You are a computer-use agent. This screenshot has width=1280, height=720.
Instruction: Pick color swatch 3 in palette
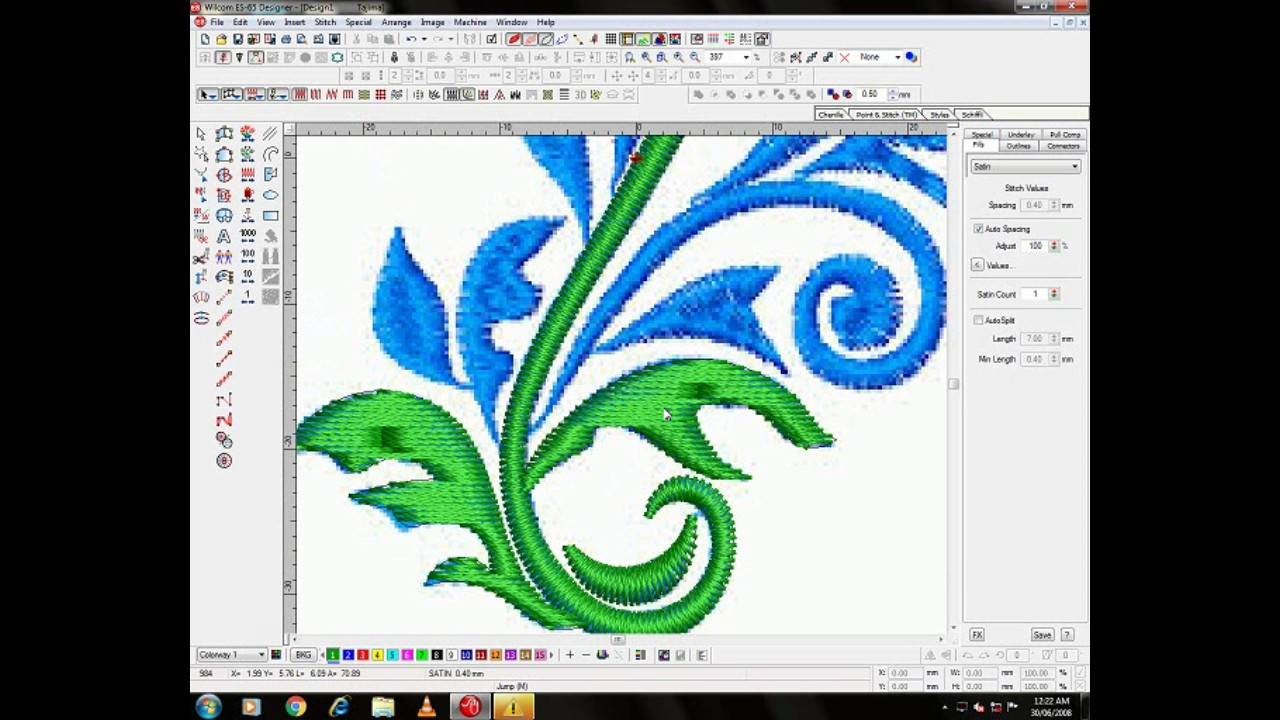pos(362,655)
